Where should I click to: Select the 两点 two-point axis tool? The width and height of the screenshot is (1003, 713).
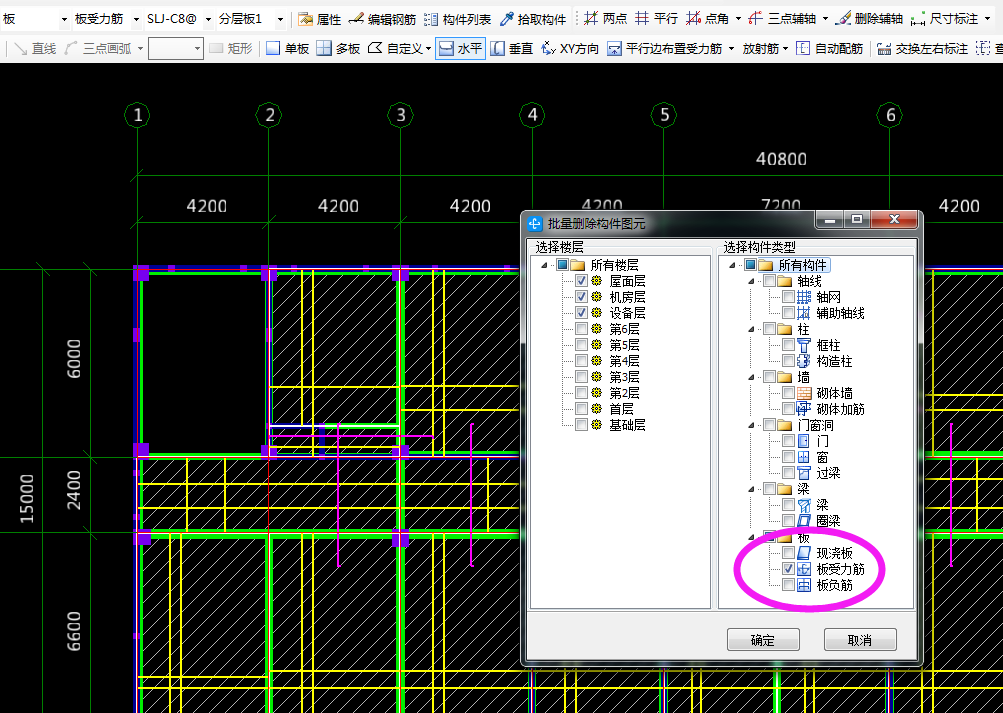click(606, 19)
